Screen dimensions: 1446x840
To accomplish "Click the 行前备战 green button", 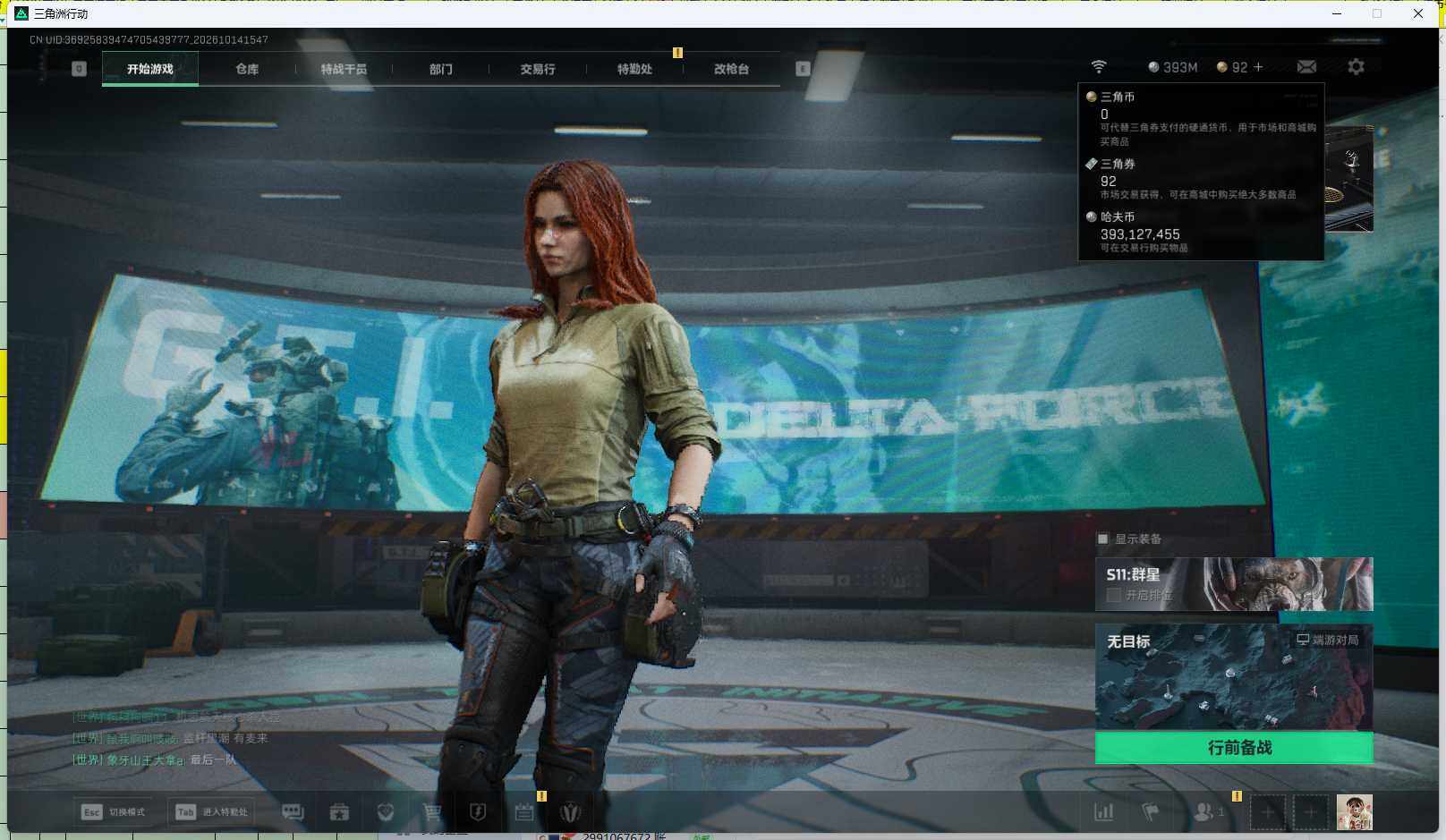I will (x=1234, y=748).
